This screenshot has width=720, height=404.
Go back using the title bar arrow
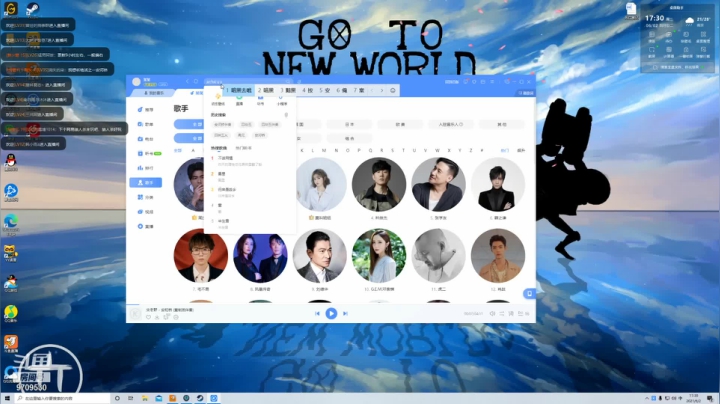tap(187, 82)
